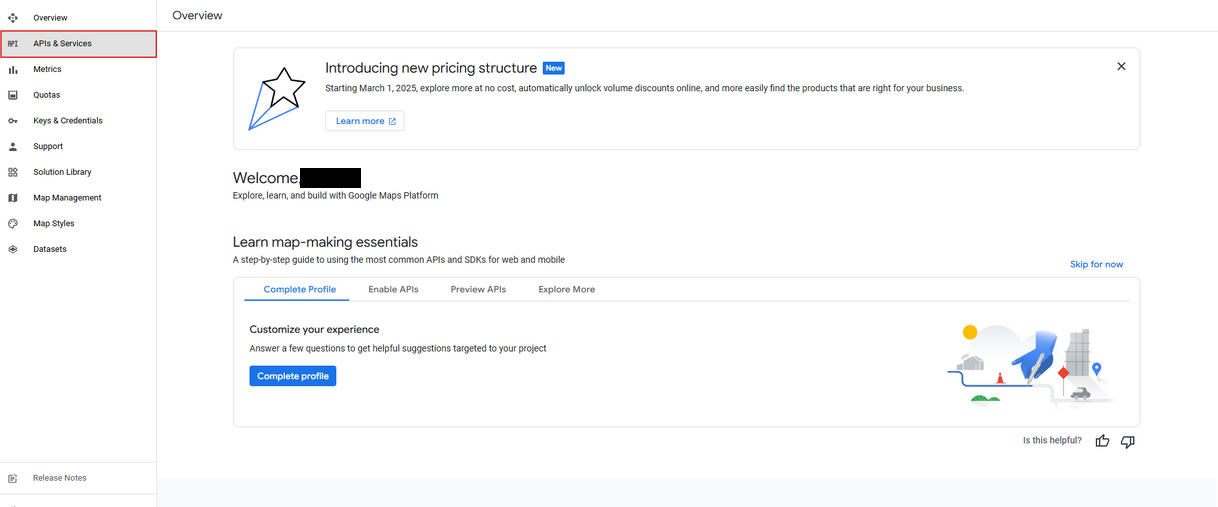Screen dimensions: 1218x507
Task: Go to Metrics page
Action: 78,70
